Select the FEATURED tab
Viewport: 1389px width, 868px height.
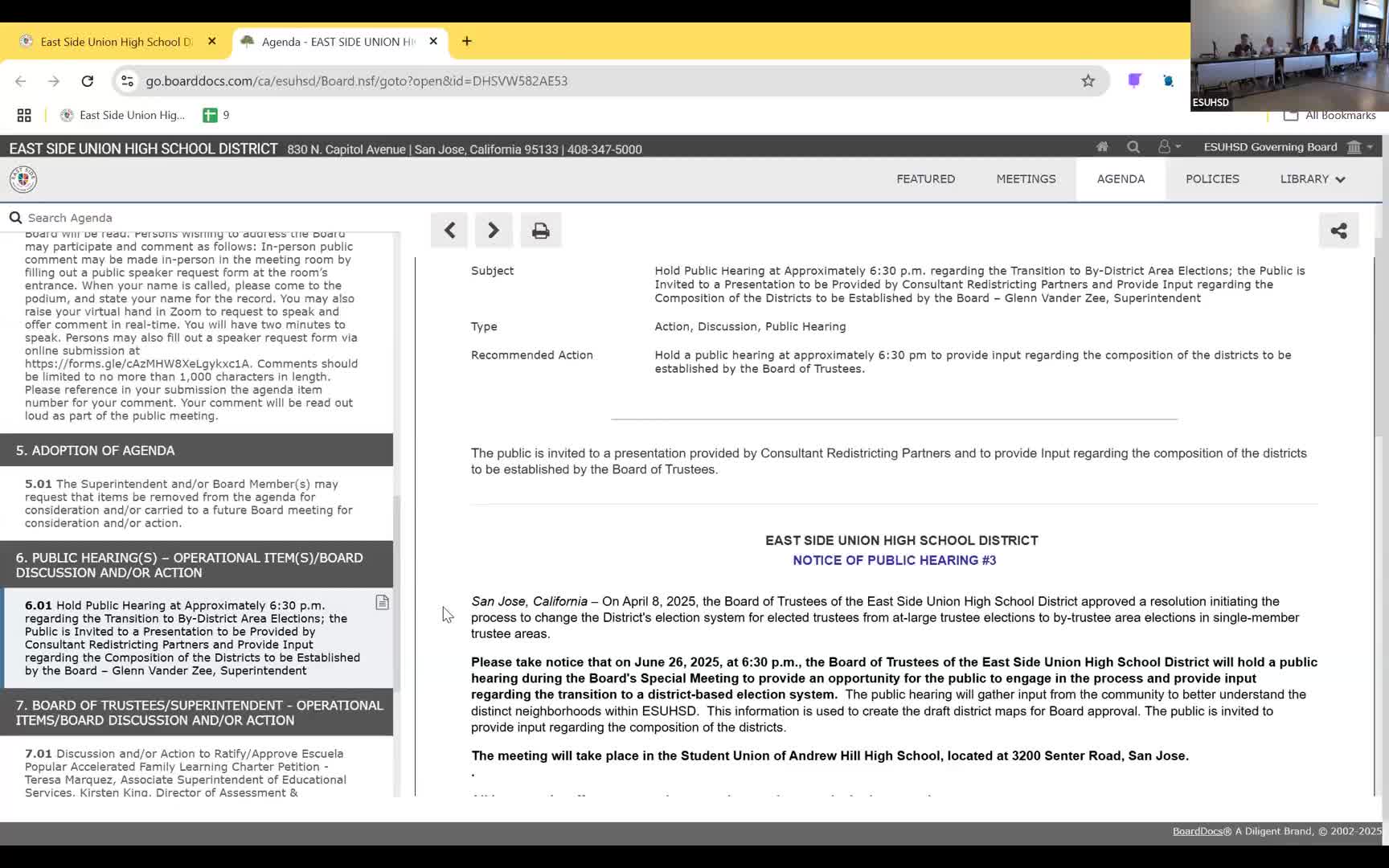click(925, 179)
